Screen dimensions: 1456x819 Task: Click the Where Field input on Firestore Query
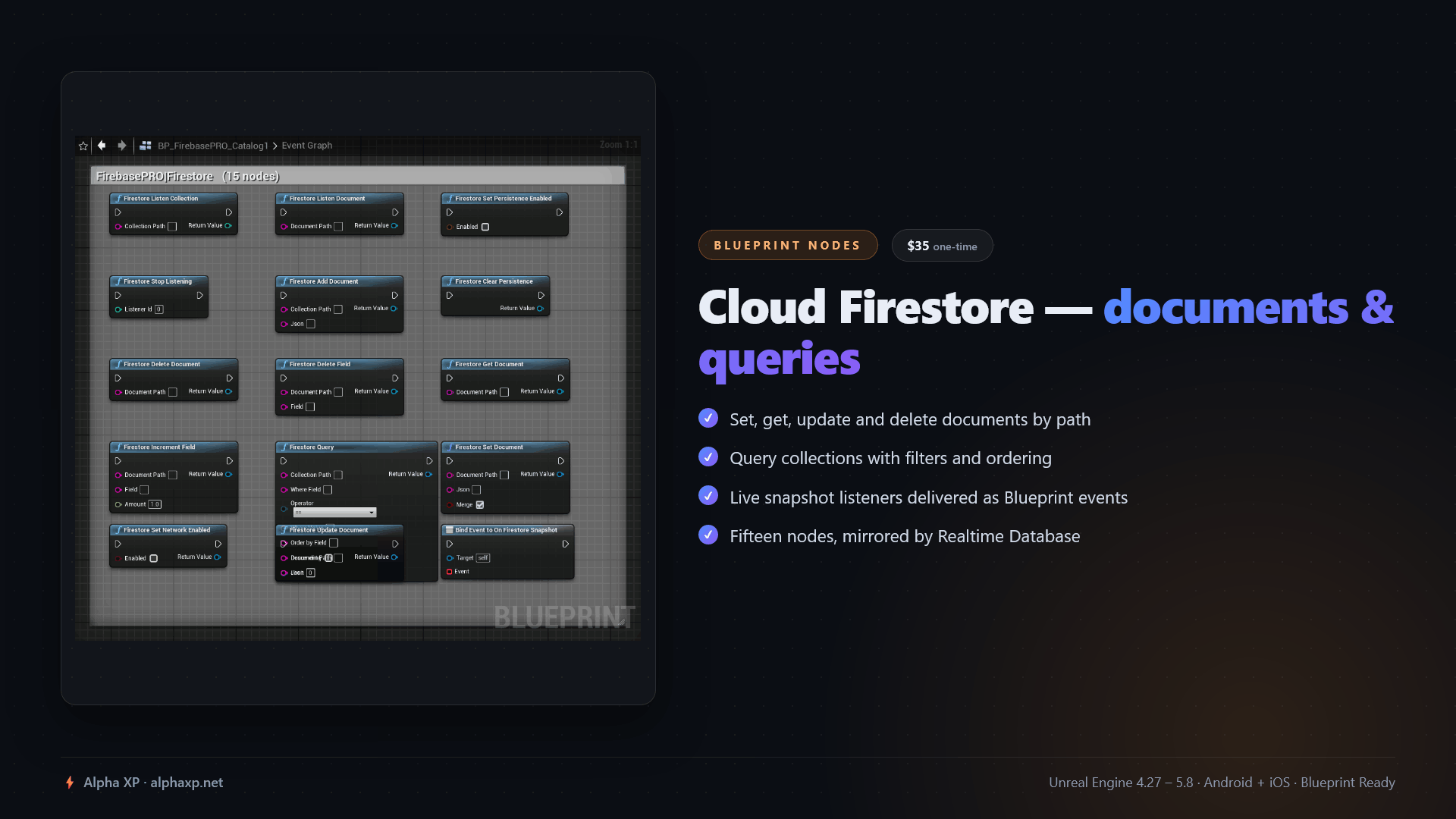(x=328, y=490)
